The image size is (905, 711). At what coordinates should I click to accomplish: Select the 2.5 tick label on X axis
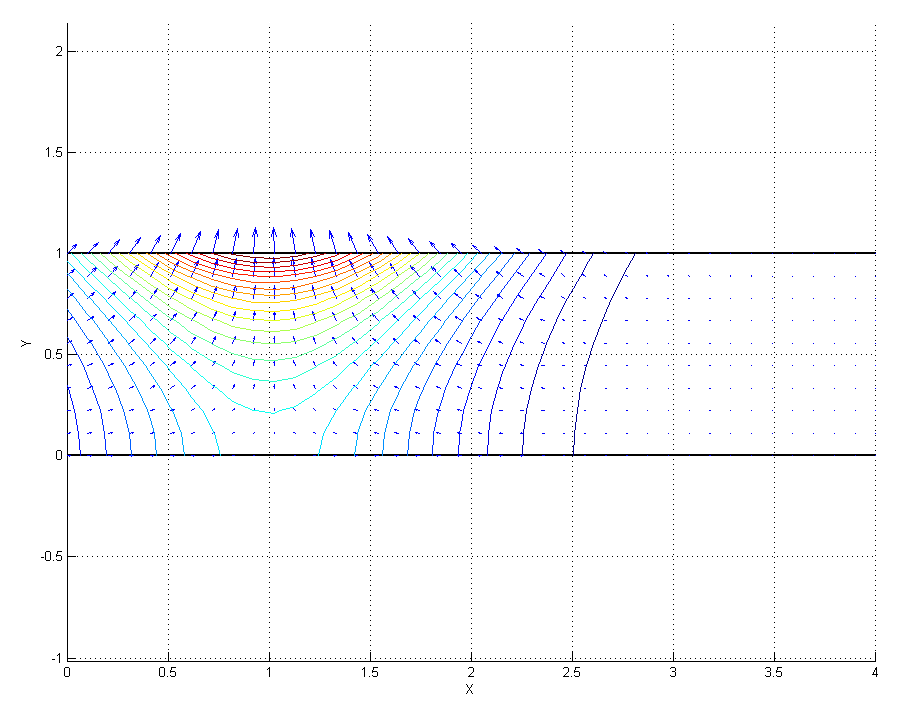point(571,674)
